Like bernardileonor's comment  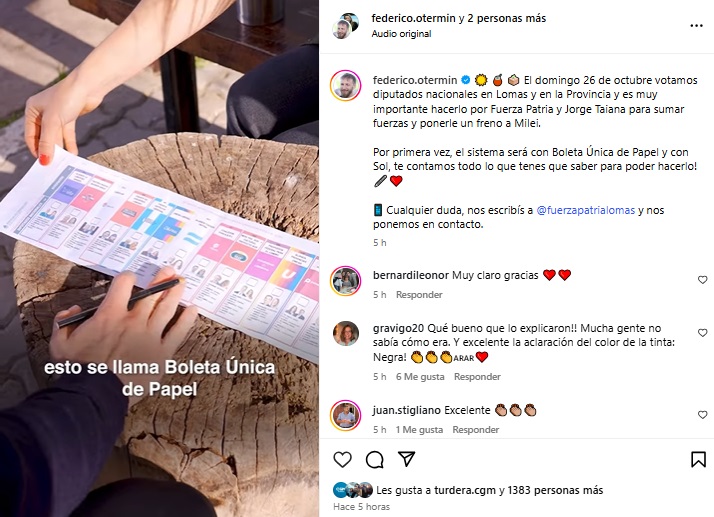(x=703, y=280)
